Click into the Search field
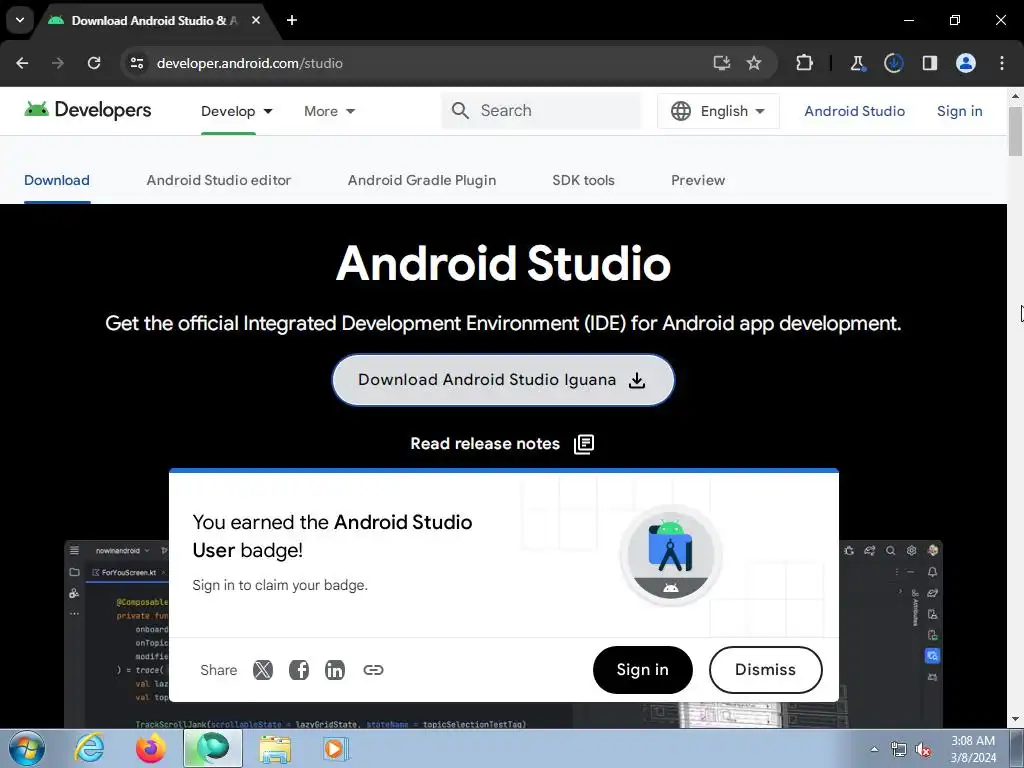Image resolution: width=1024 pixels, height=768 pixels. (541, 110)
